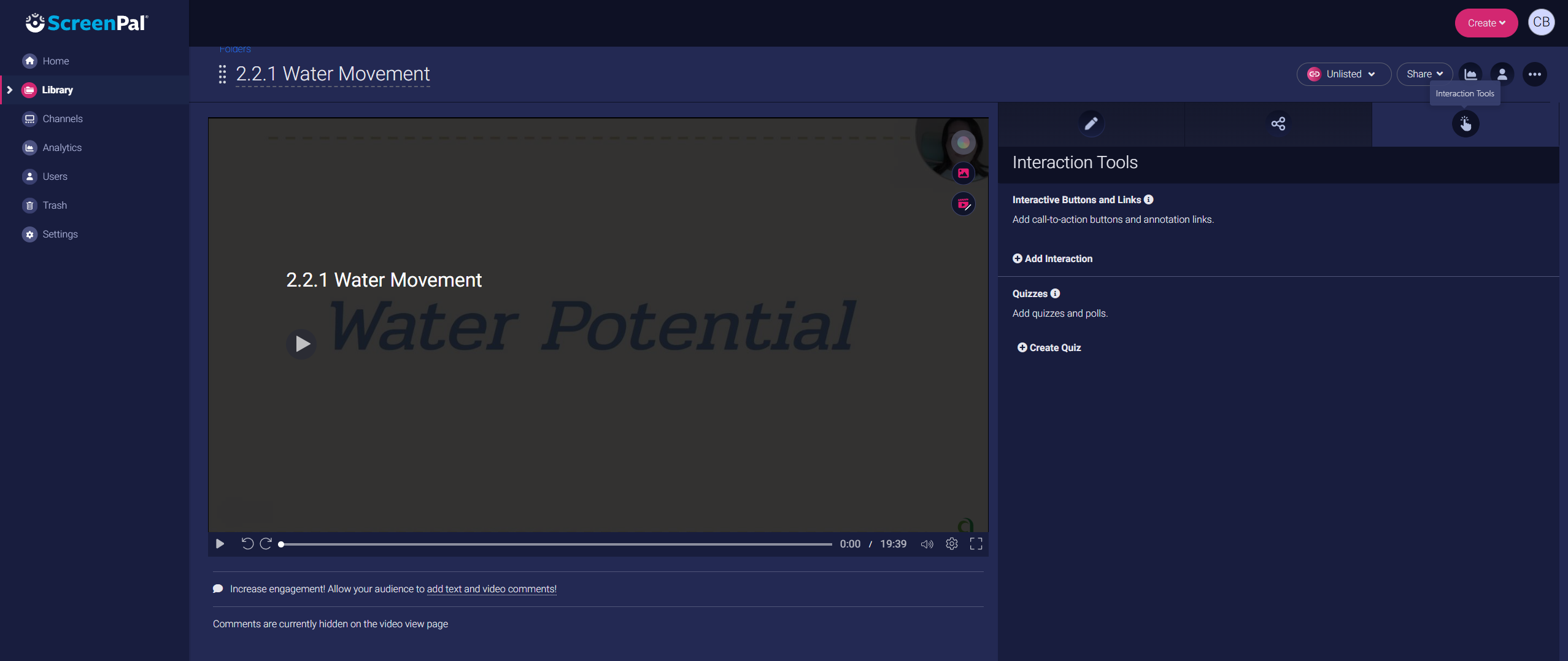Open the more options ellipsis icon

coord(1535,74)
